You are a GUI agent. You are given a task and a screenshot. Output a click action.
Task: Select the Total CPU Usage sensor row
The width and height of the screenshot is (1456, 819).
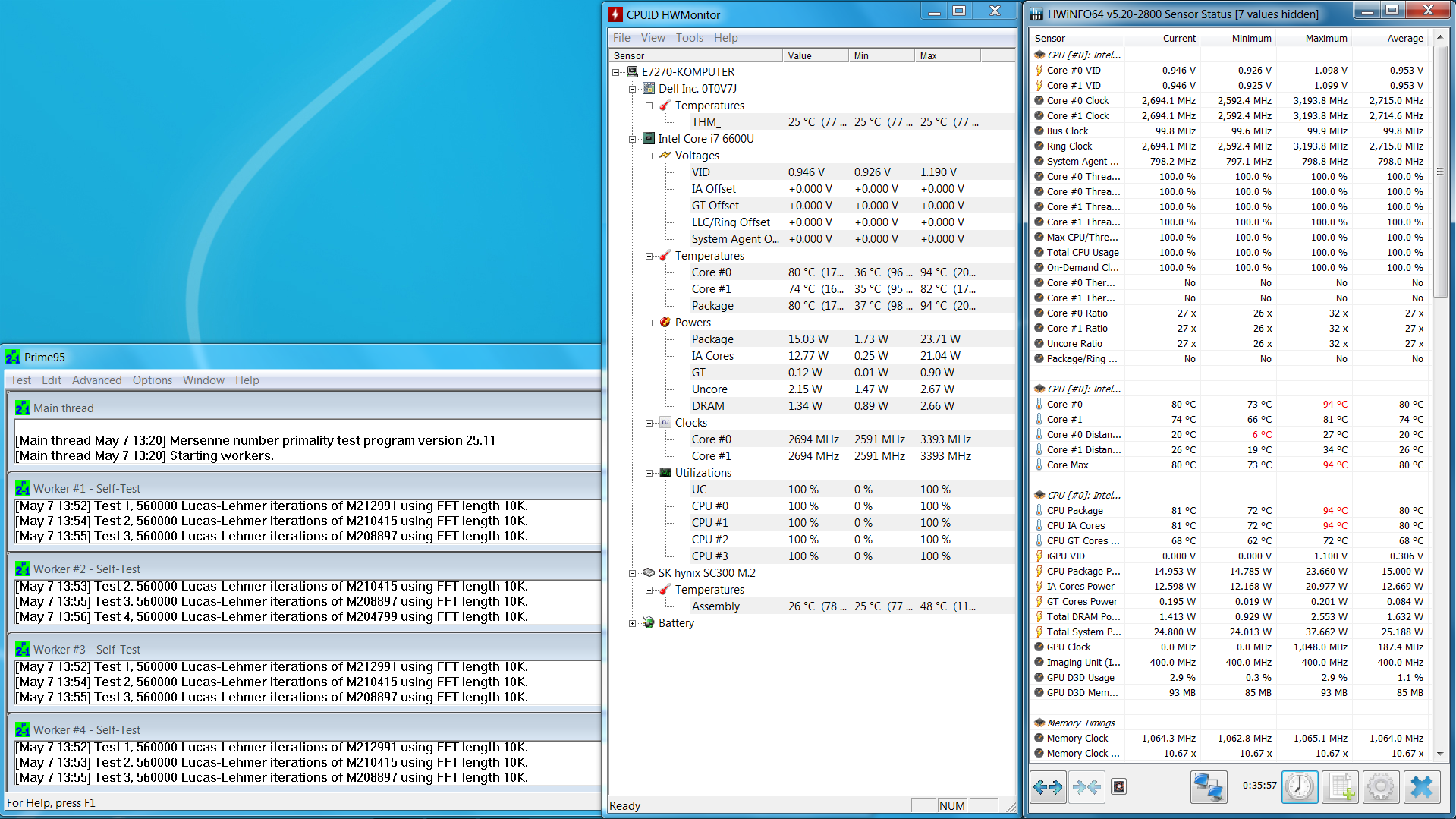[x=1082, y=253]
